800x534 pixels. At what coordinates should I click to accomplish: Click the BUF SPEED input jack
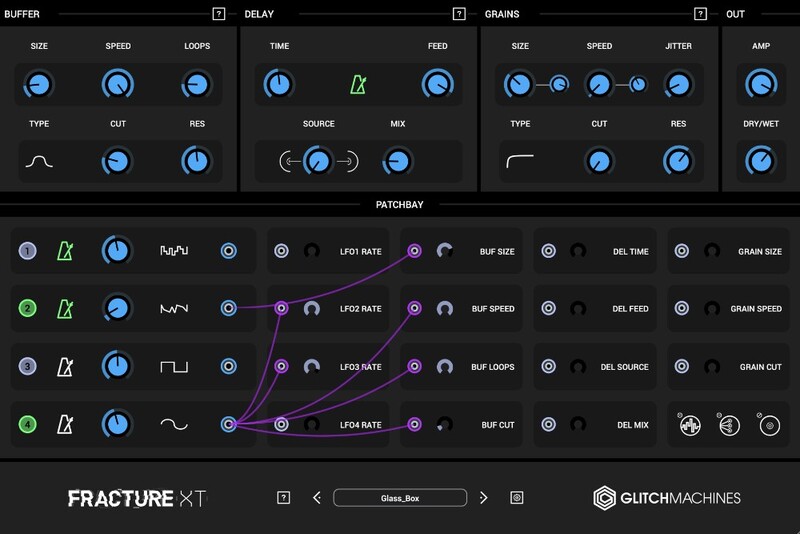[414, 308]
